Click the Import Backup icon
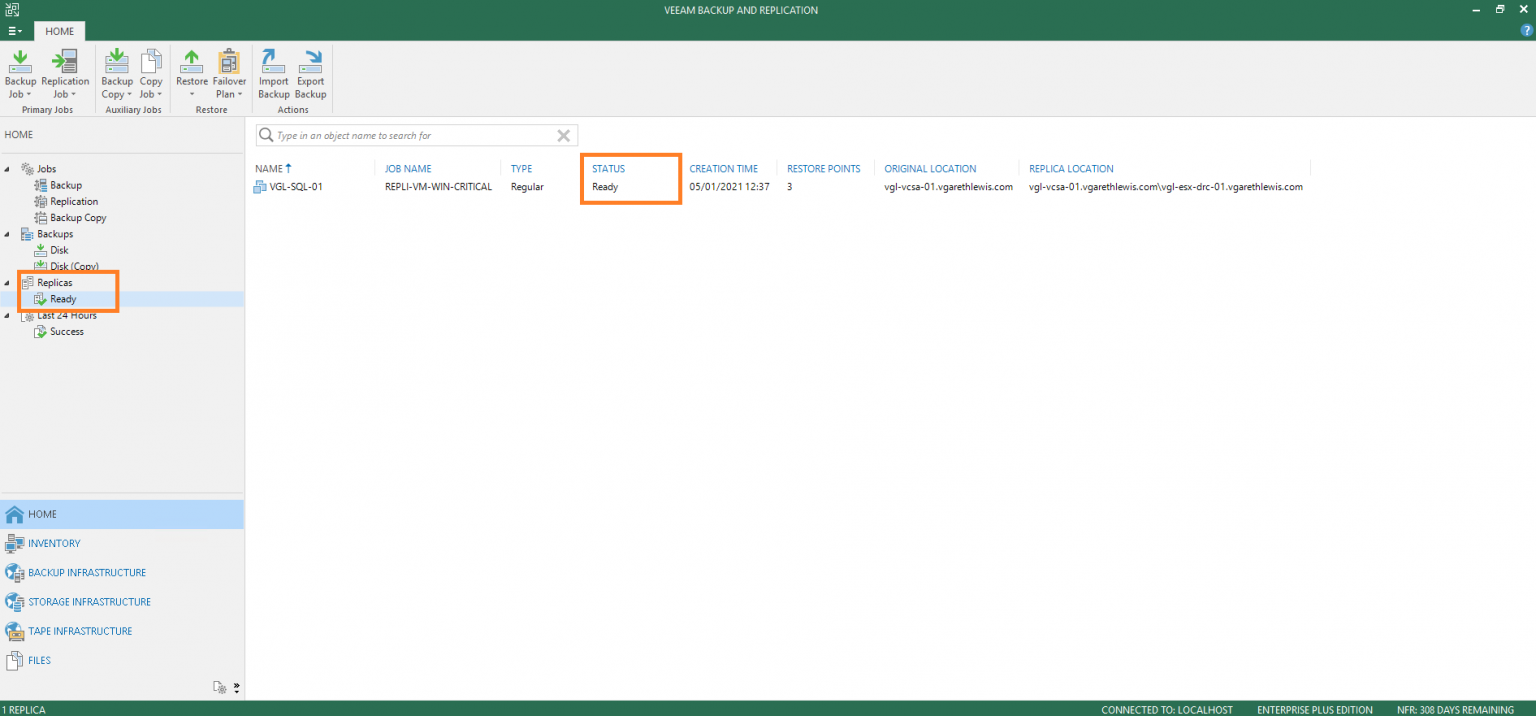The width and height of the screenshot is (1536, 716). point(273,70)
